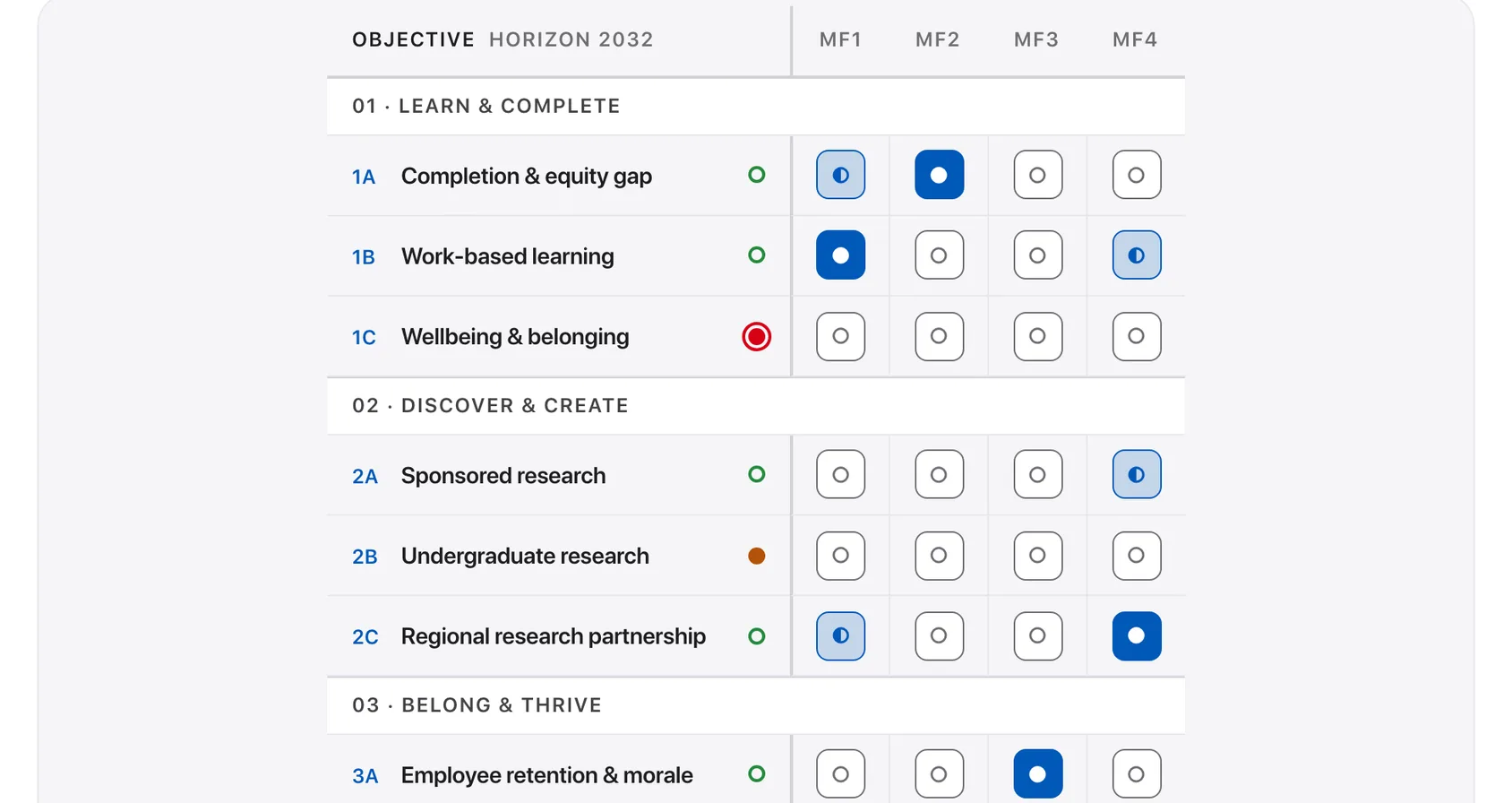Click the MF4 column header
The width and height of the screenshot is (1512, 803).
[x=1135, y=39]
